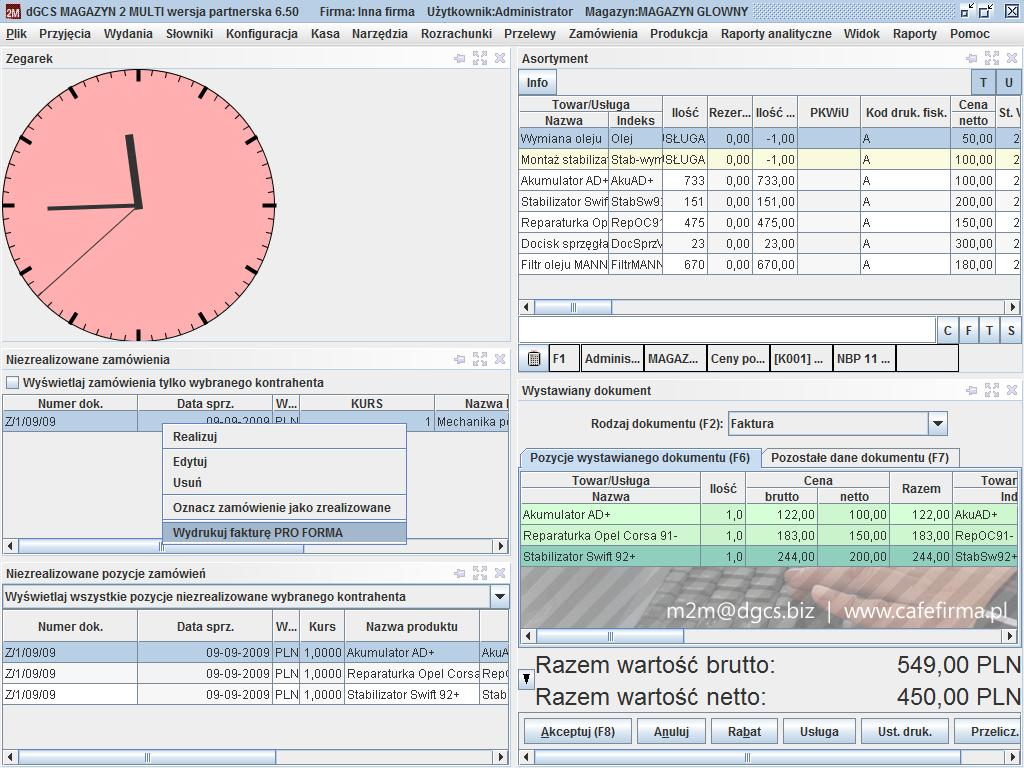
Task: Maximize the Wystawiany dokument panel
Action: pyautogui.click(x=991, y=390)
